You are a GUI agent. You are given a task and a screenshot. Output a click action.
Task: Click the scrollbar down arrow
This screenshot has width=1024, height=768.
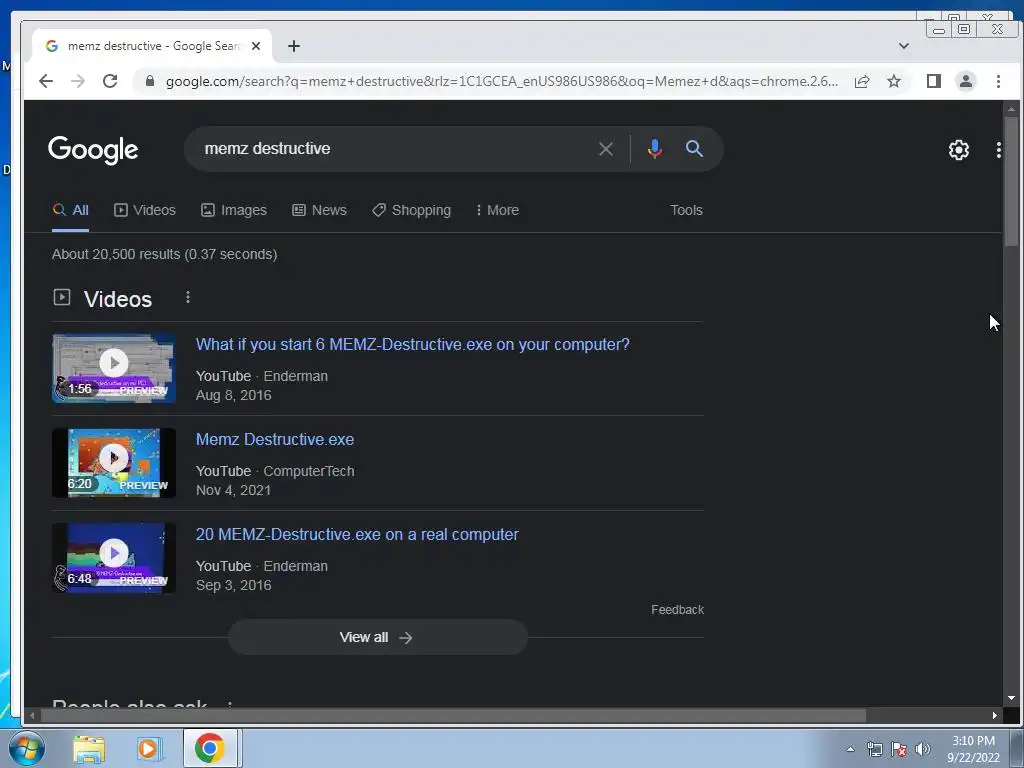pos(1011,698)
